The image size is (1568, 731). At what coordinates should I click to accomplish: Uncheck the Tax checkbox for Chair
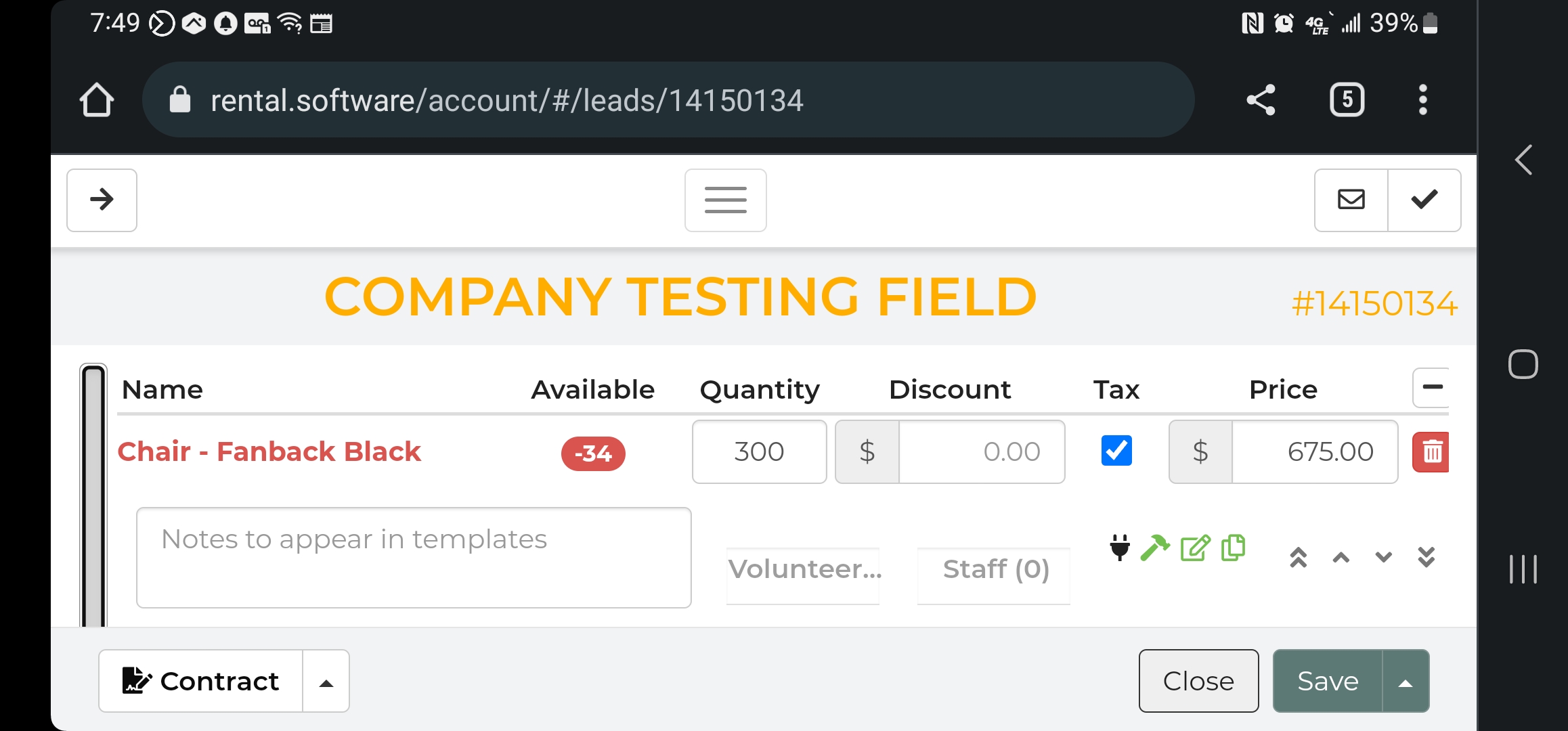(1116, 450)
